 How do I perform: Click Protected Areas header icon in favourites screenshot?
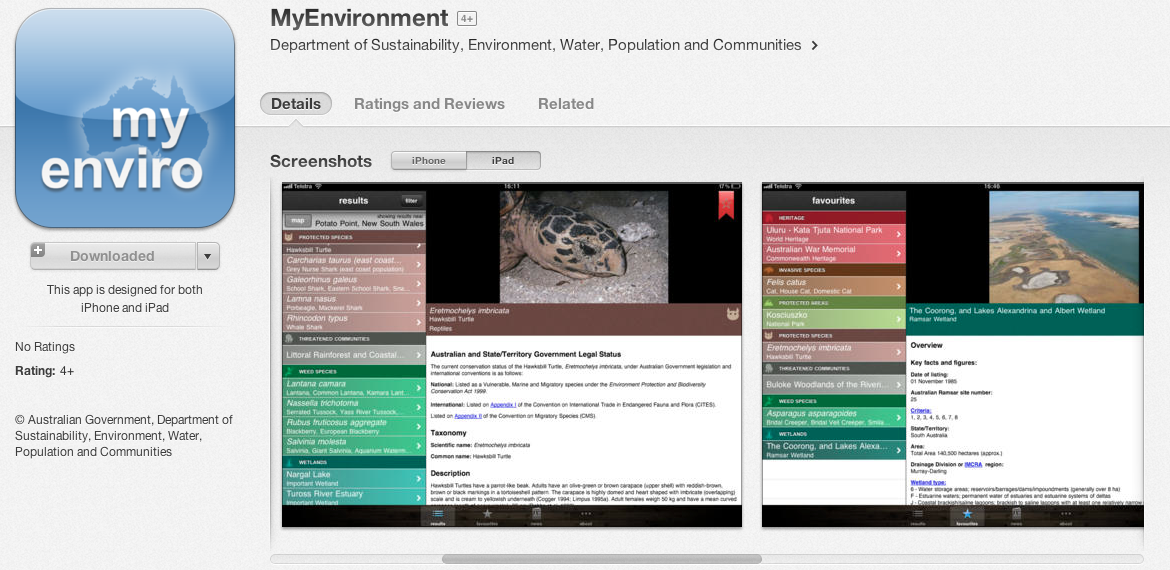769,303
